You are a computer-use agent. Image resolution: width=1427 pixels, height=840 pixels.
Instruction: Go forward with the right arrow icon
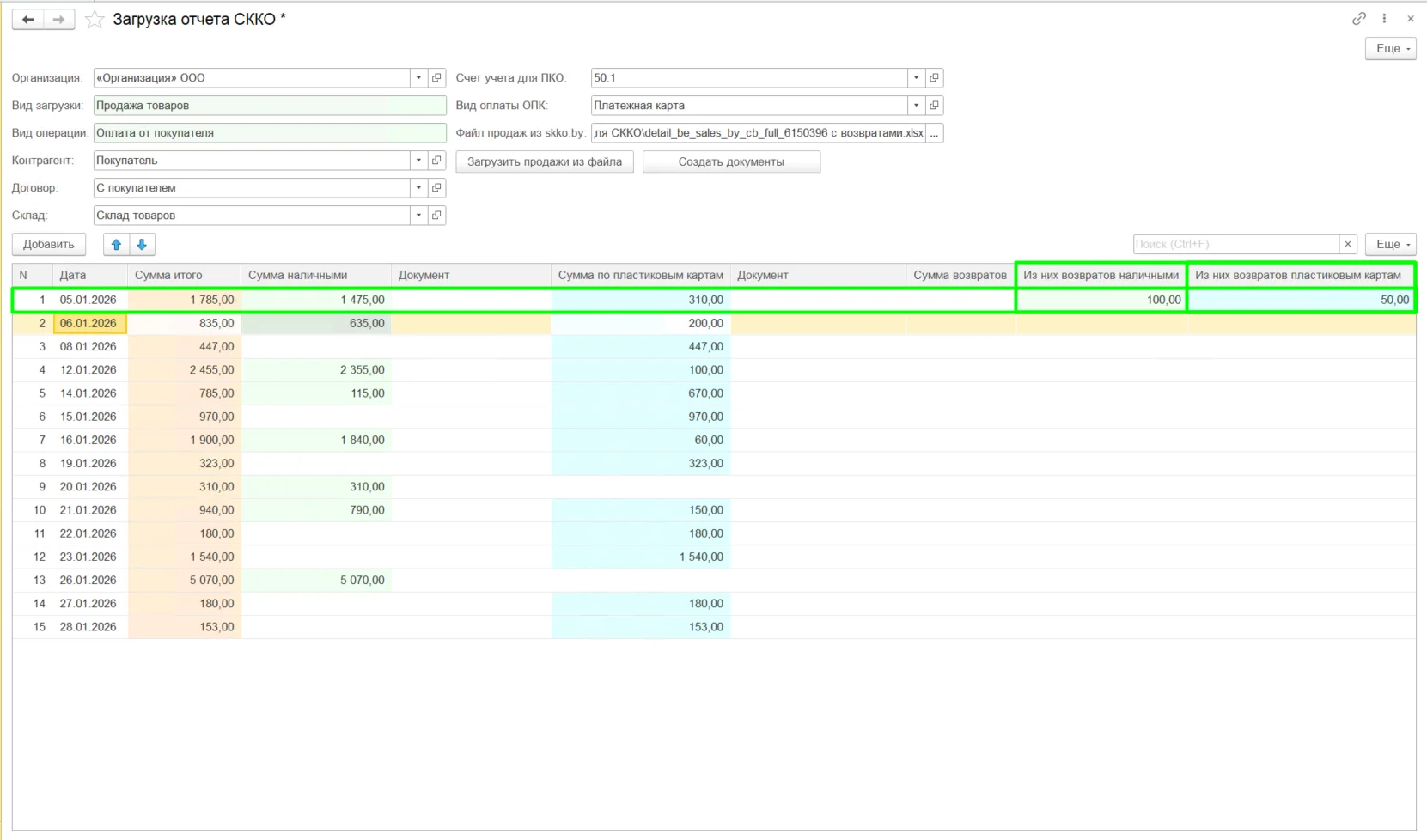(x=58, y=19)
